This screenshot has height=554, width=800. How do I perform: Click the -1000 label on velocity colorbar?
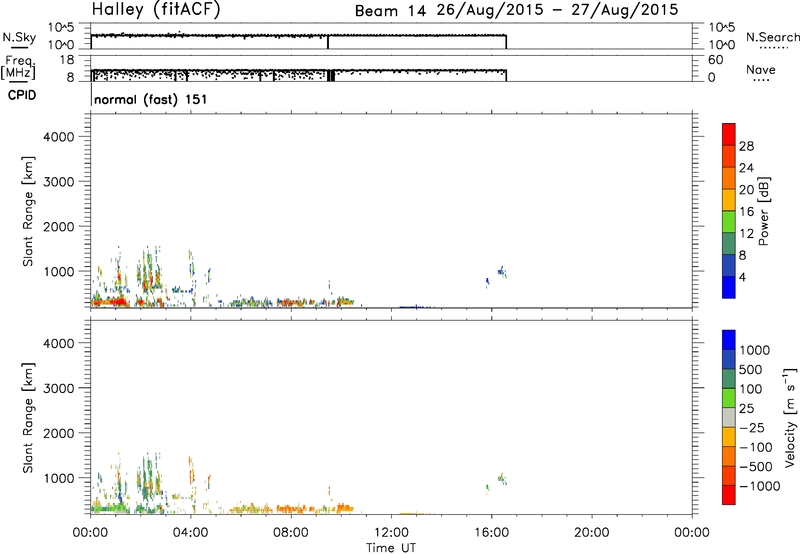(x=760, y=486)
